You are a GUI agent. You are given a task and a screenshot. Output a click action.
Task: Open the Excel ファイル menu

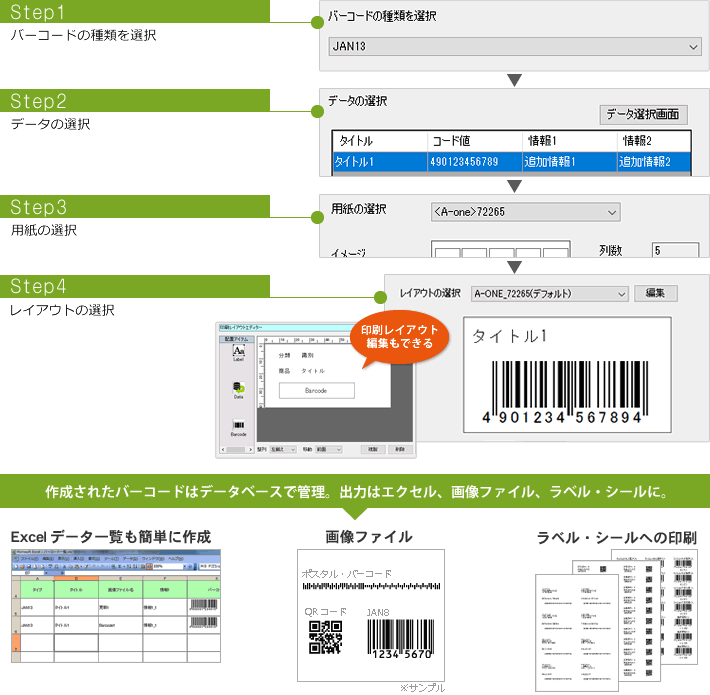click(x=30, y=559)
